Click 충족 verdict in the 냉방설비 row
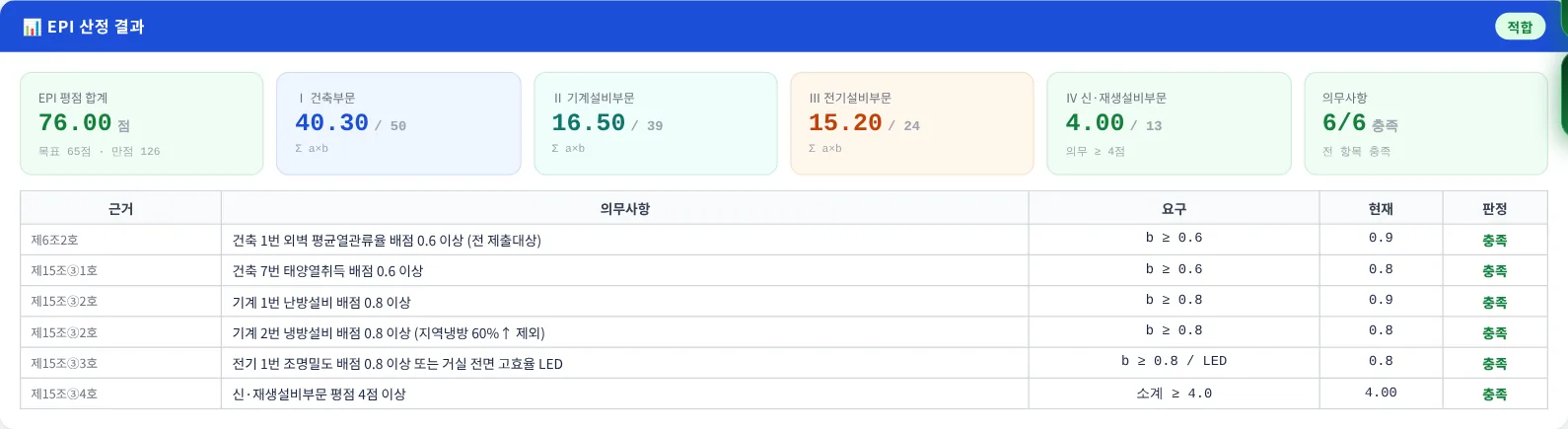 [x=1495, y=332]
